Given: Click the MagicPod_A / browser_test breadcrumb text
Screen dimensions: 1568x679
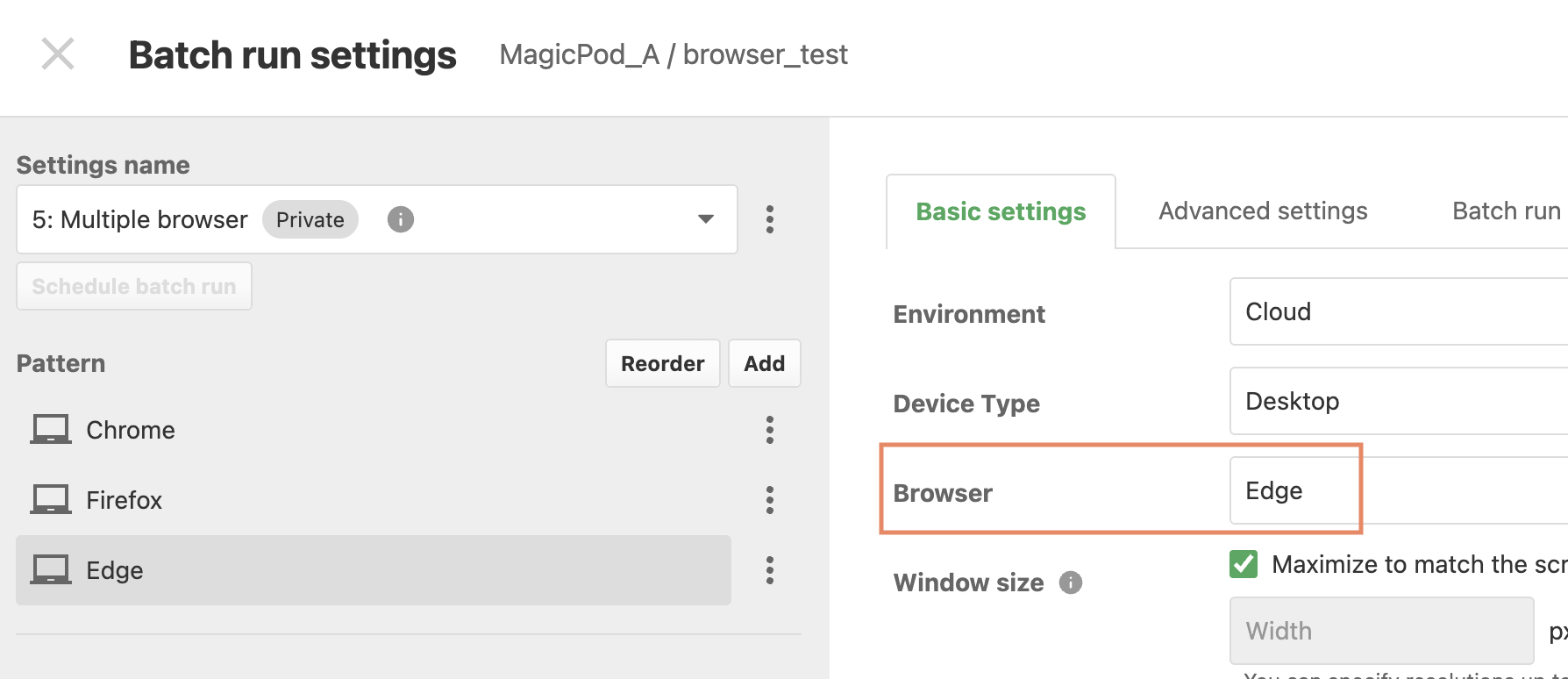Looking at the screenshot, I should (x=674, y=54).
